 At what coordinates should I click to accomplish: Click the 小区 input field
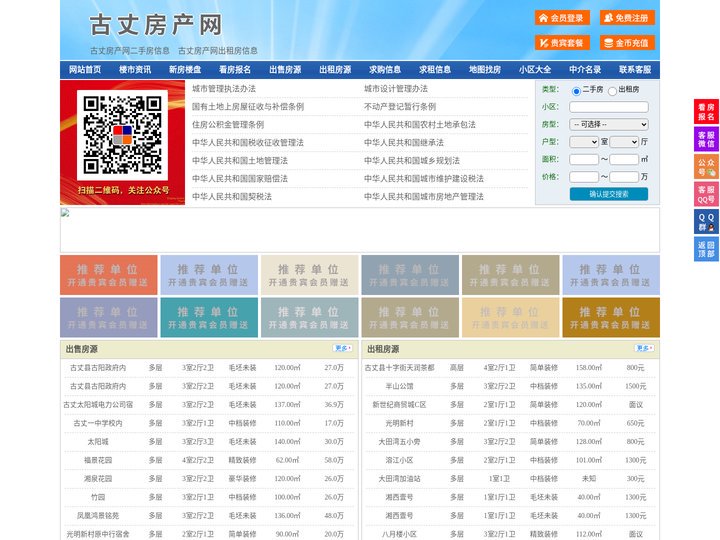point(609,107)
